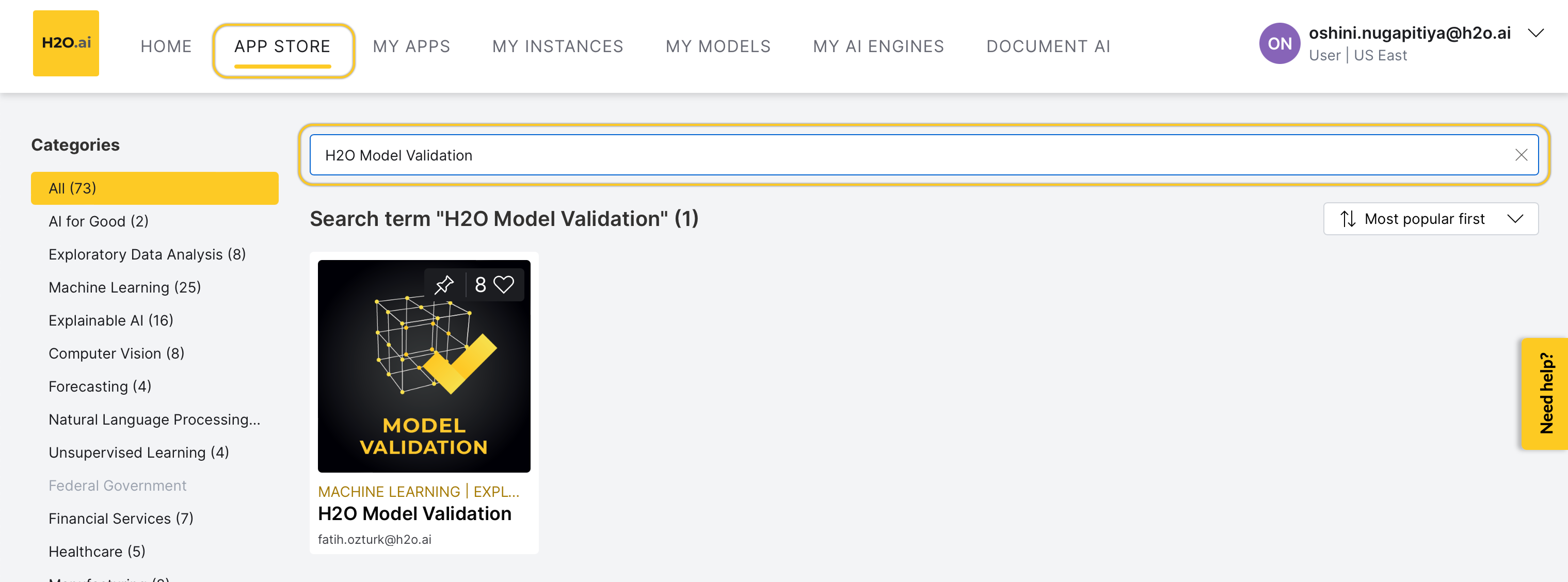The height and width of the screenshot is (582, 1568).
Task: Click the H2O Model Validation title link
Action: tap(414, 514)
